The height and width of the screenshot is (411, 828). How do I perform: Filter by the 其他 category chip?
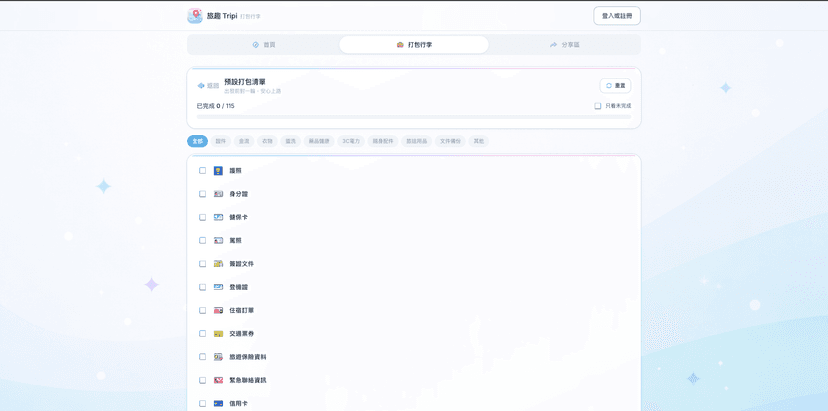[478, 141]
